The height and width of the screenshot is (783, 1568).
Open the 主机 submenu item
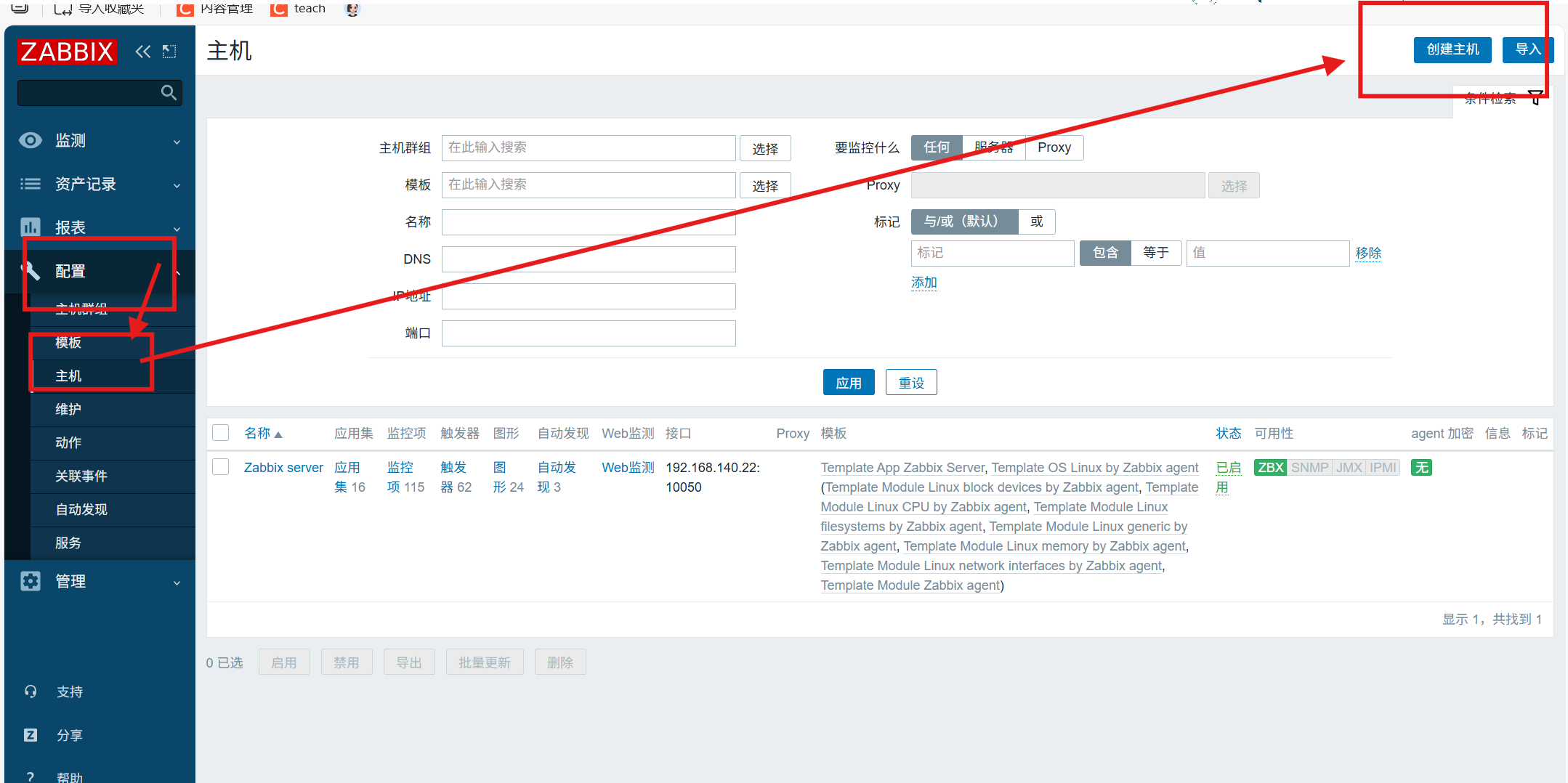click(x=113, y=376)
